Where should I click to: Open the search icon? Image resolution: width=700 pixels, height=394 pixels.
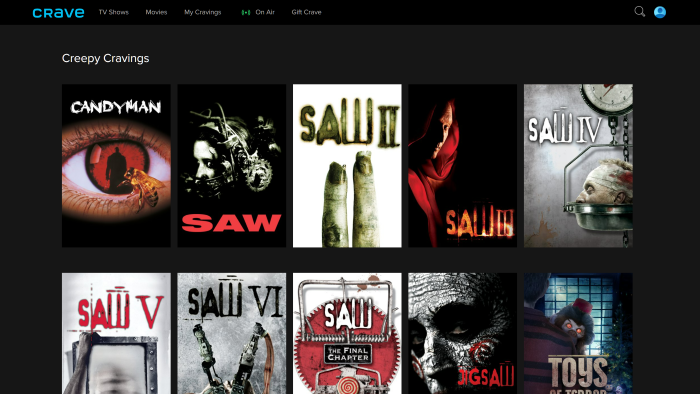(x=639, y=12)
